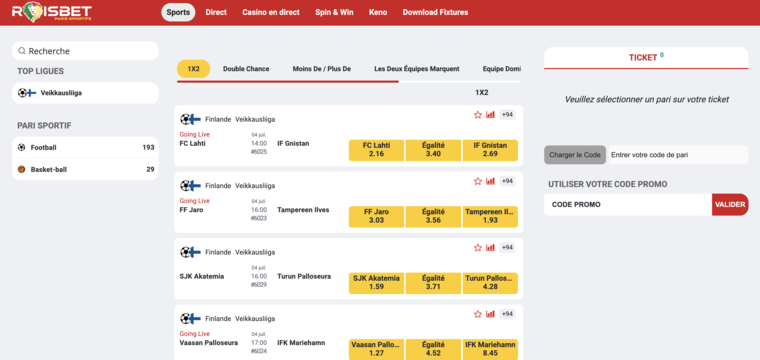
Task: Open Casino en direct
Action: pyautogui.click(x=271, y=12)
